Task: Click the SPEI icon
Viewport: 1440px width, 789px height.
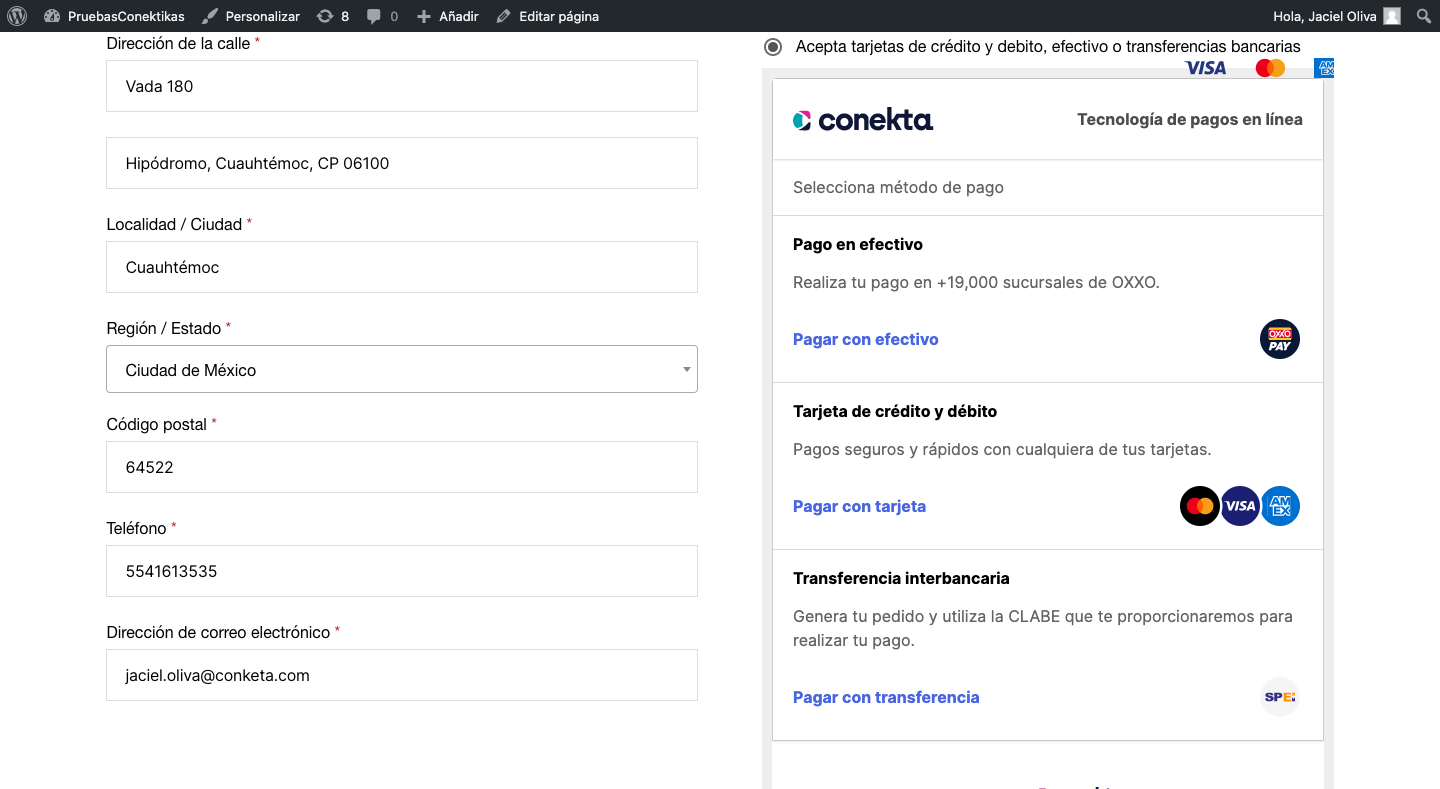Action: pyautogui.click(x=1280, y=697)
